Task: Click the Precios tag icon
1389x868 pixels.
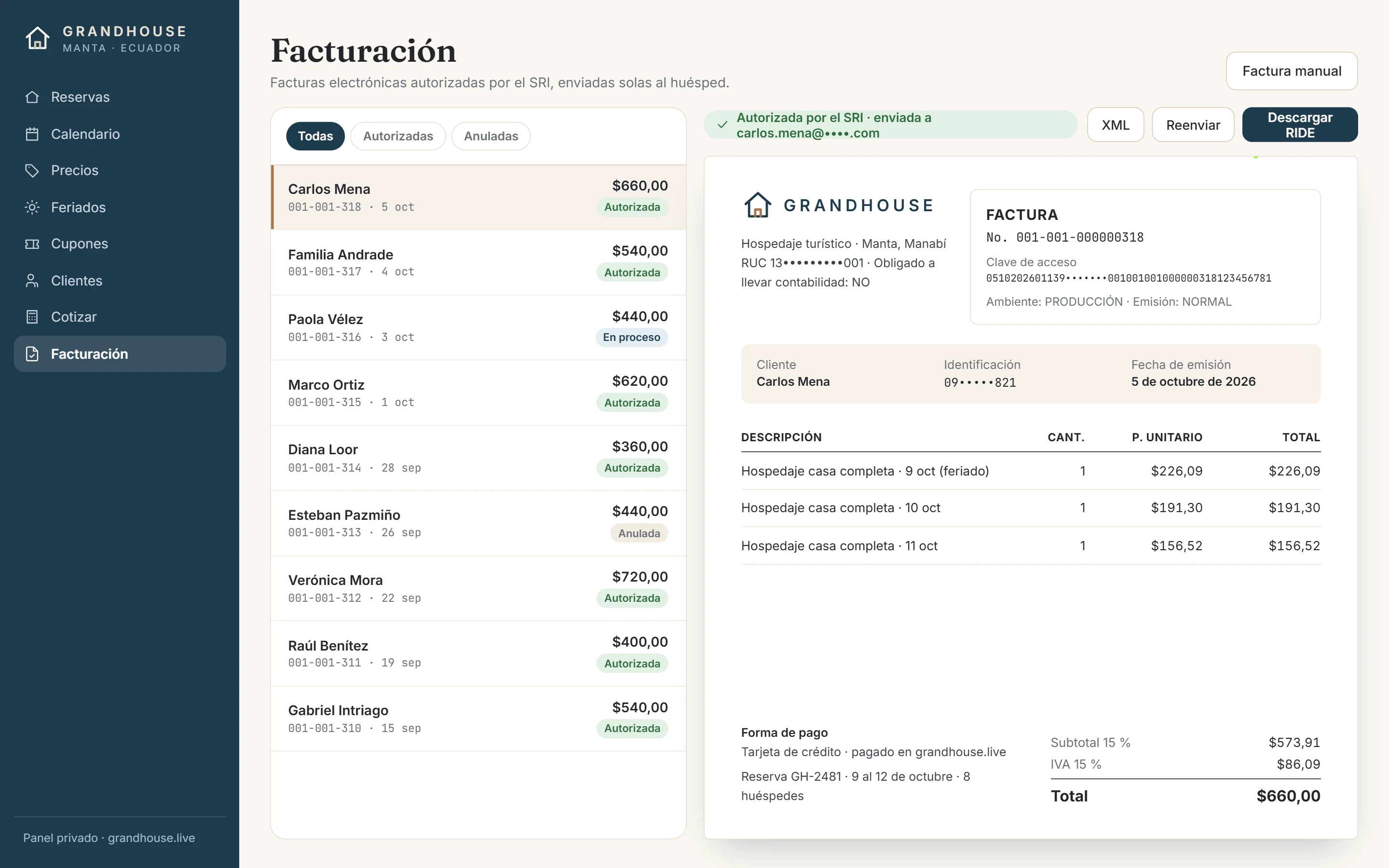Action: point(32,171)
